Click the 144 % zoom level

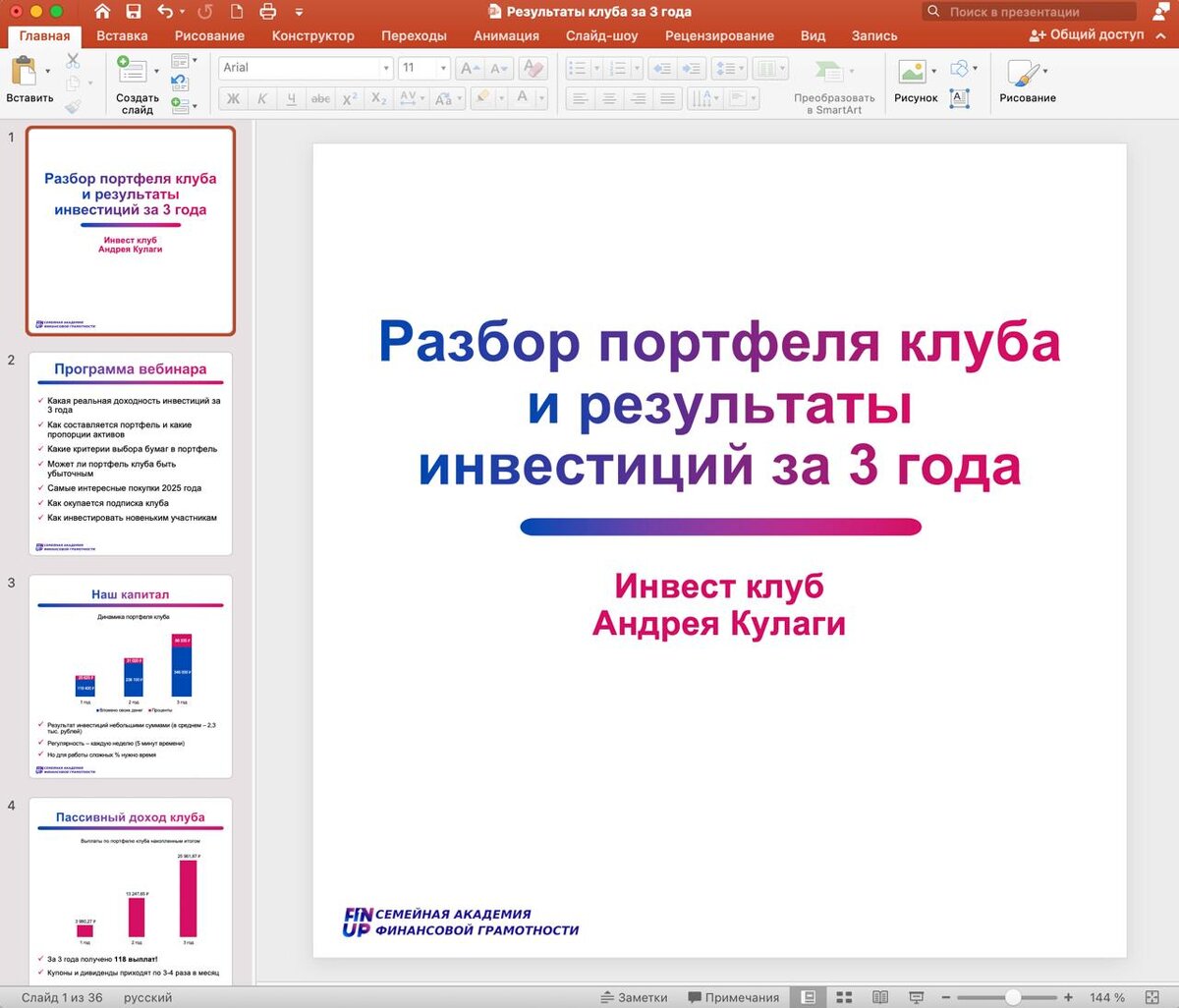[x=1107, y=997]
